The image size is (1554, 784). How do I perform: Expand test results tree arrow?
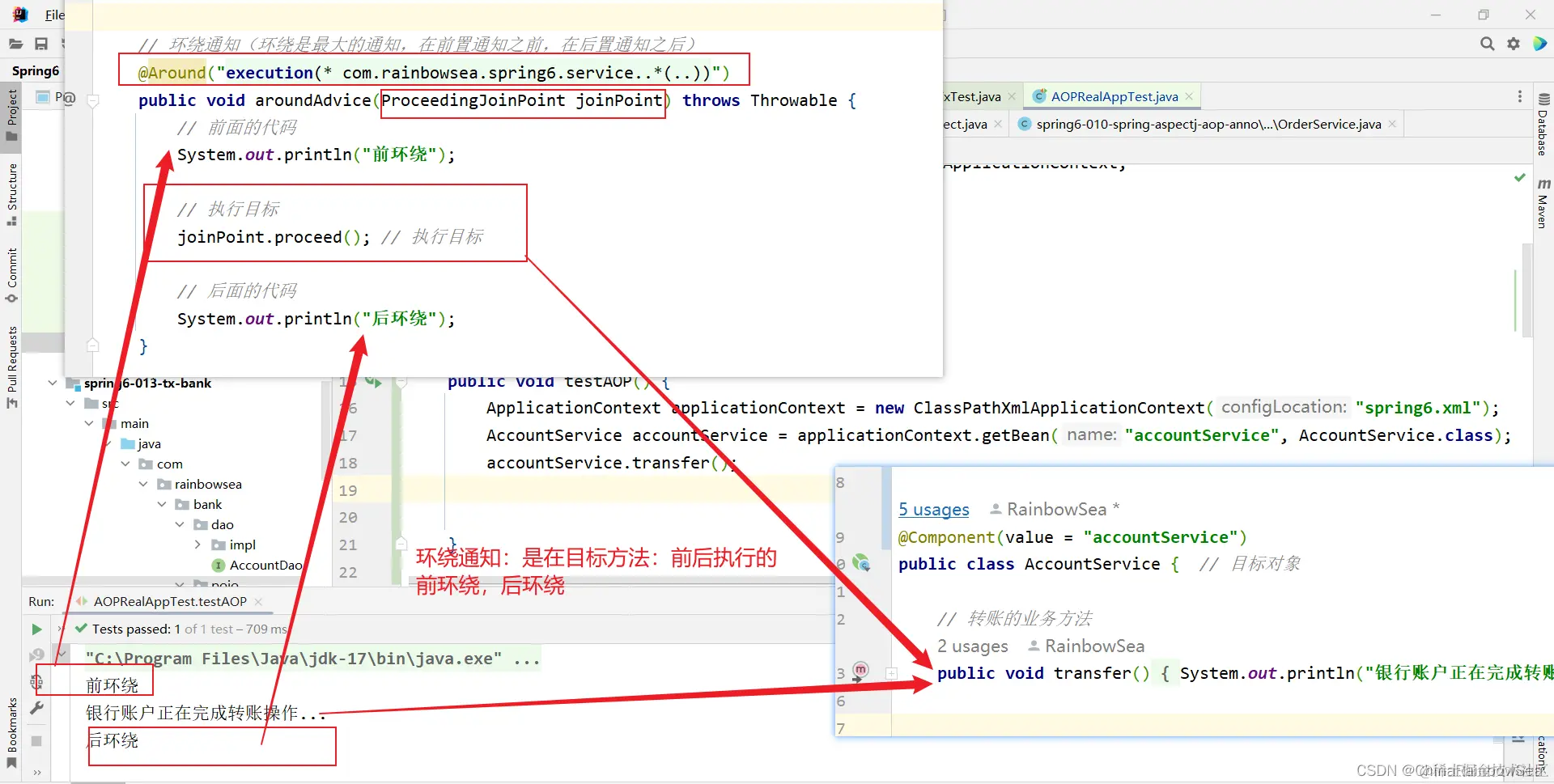[60, 629]
